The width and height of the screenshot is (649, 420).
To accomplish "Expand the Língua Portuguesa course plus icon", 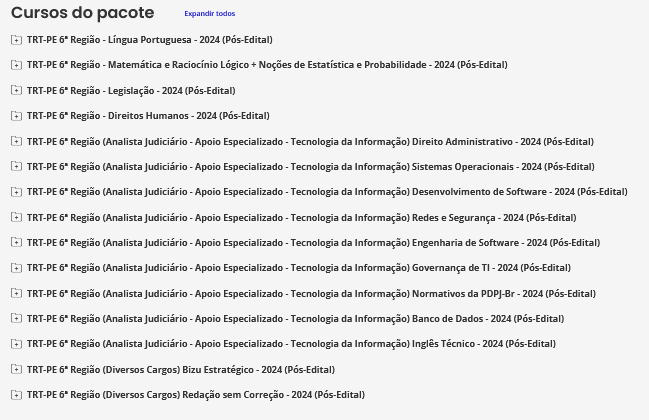I will click(16, 40).
